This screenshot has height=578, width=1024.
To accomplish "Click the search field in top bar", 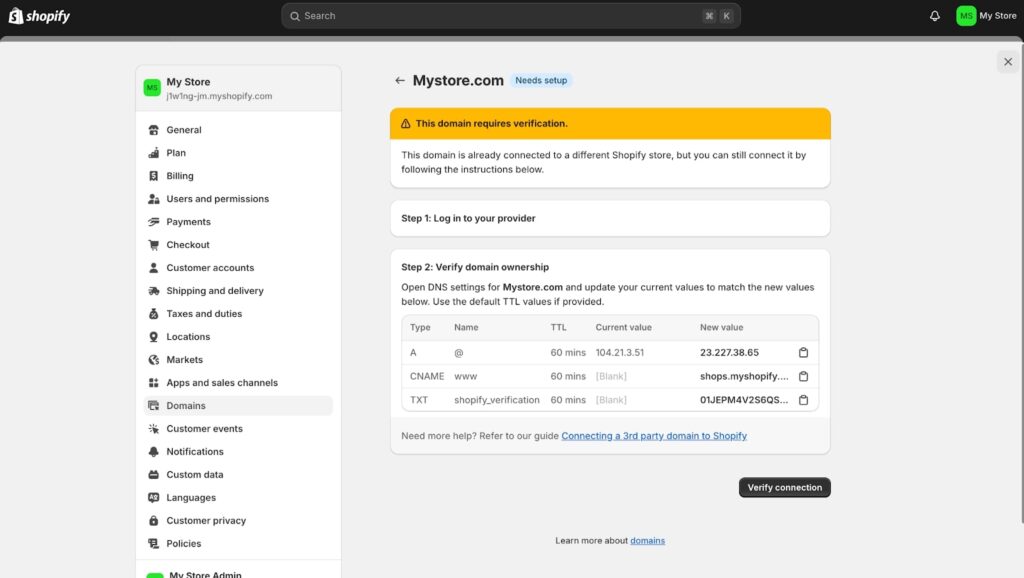I will click(510, 16).
